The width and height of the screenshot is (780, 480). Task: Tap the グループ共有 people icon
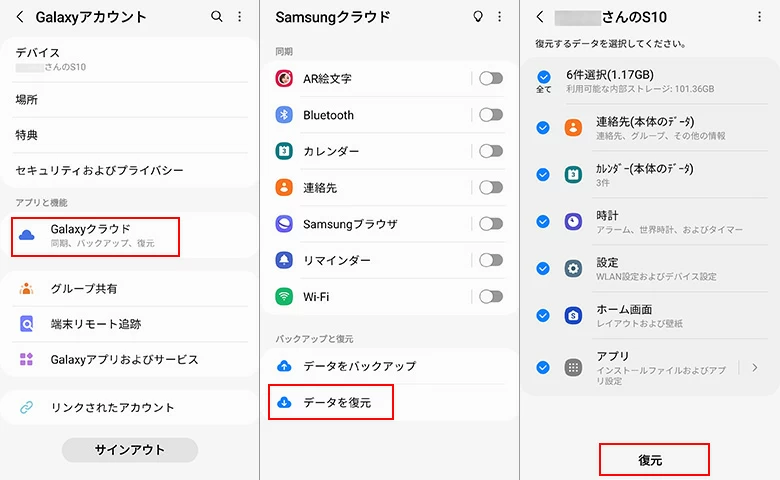[x=27, y=289]
